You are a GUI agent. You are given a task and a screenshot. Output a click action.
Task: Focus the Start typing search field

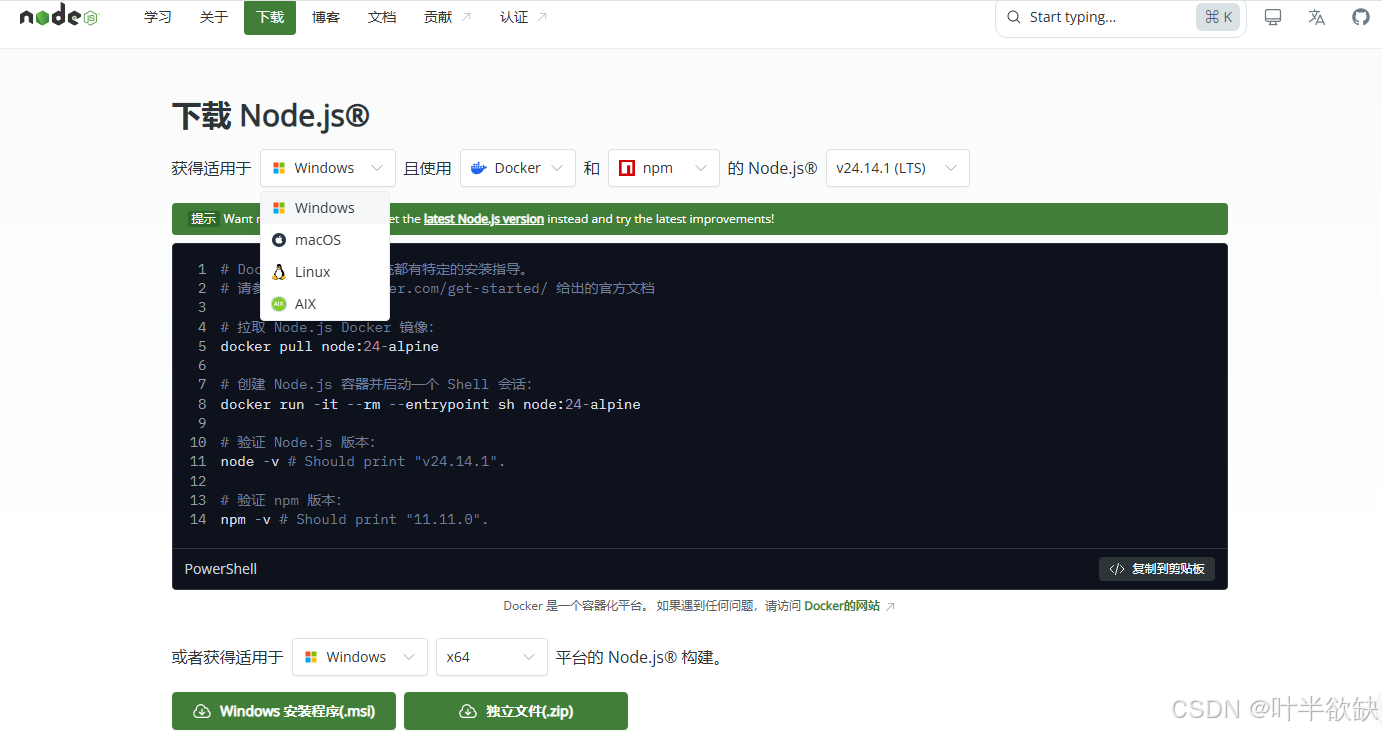(1120, 17)
